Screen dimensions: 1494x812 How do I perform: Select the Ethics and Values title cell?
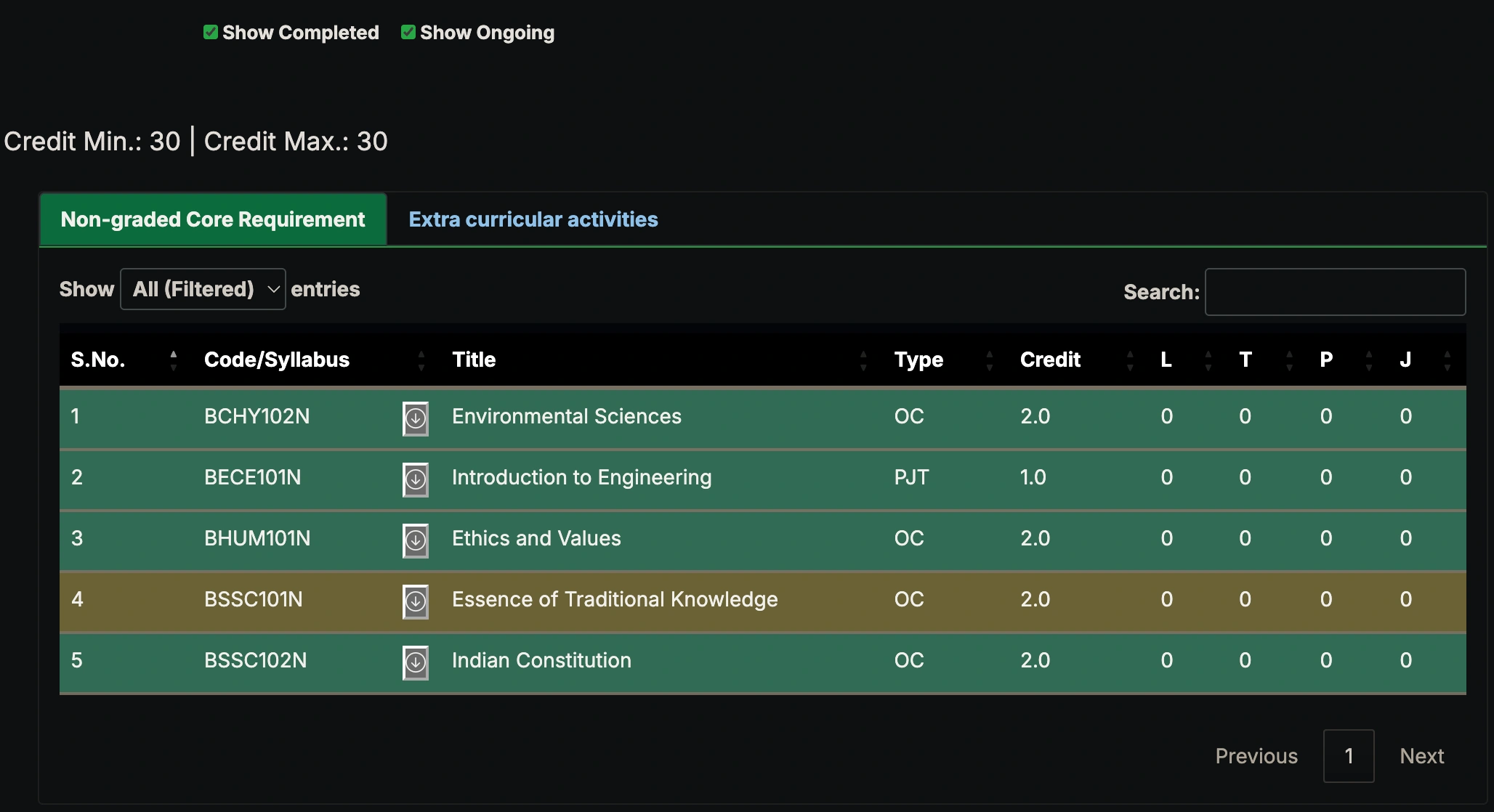pyautogui.click(x=536, y=538)
